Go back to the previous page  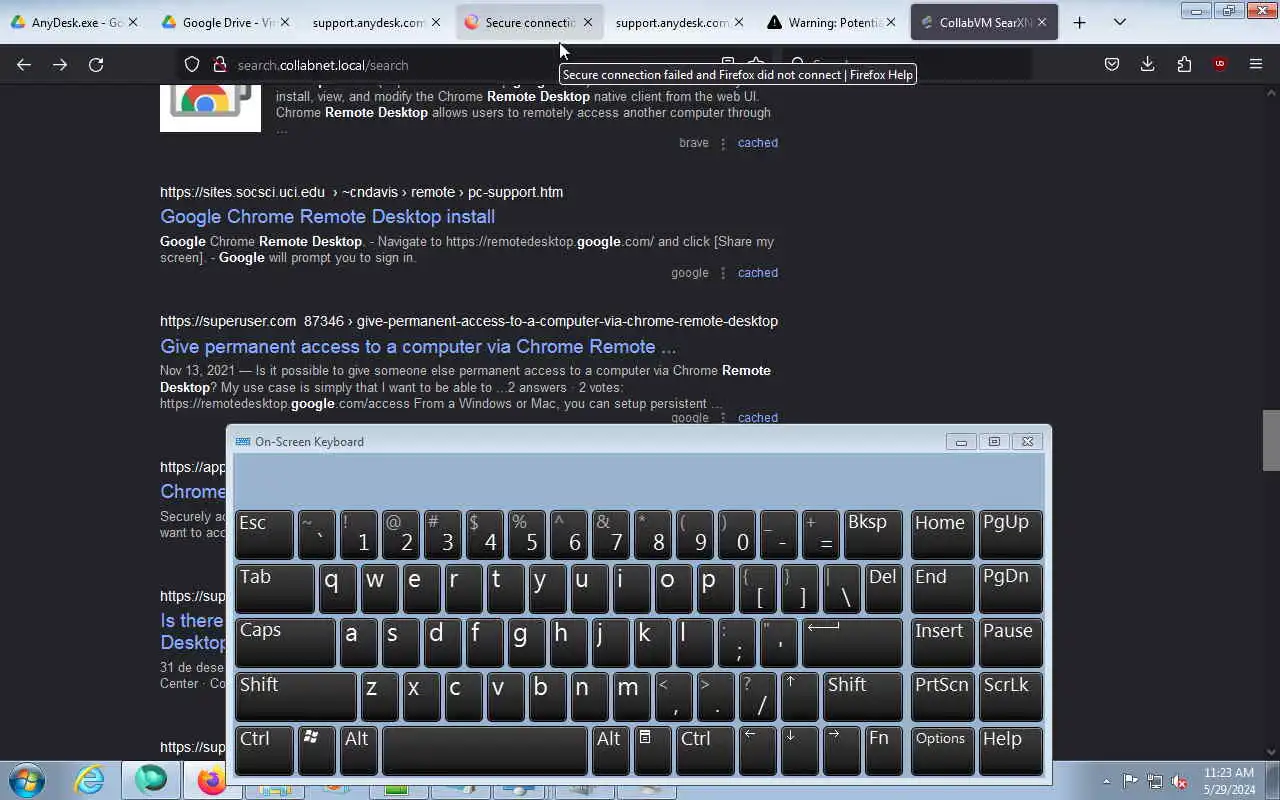24,64
